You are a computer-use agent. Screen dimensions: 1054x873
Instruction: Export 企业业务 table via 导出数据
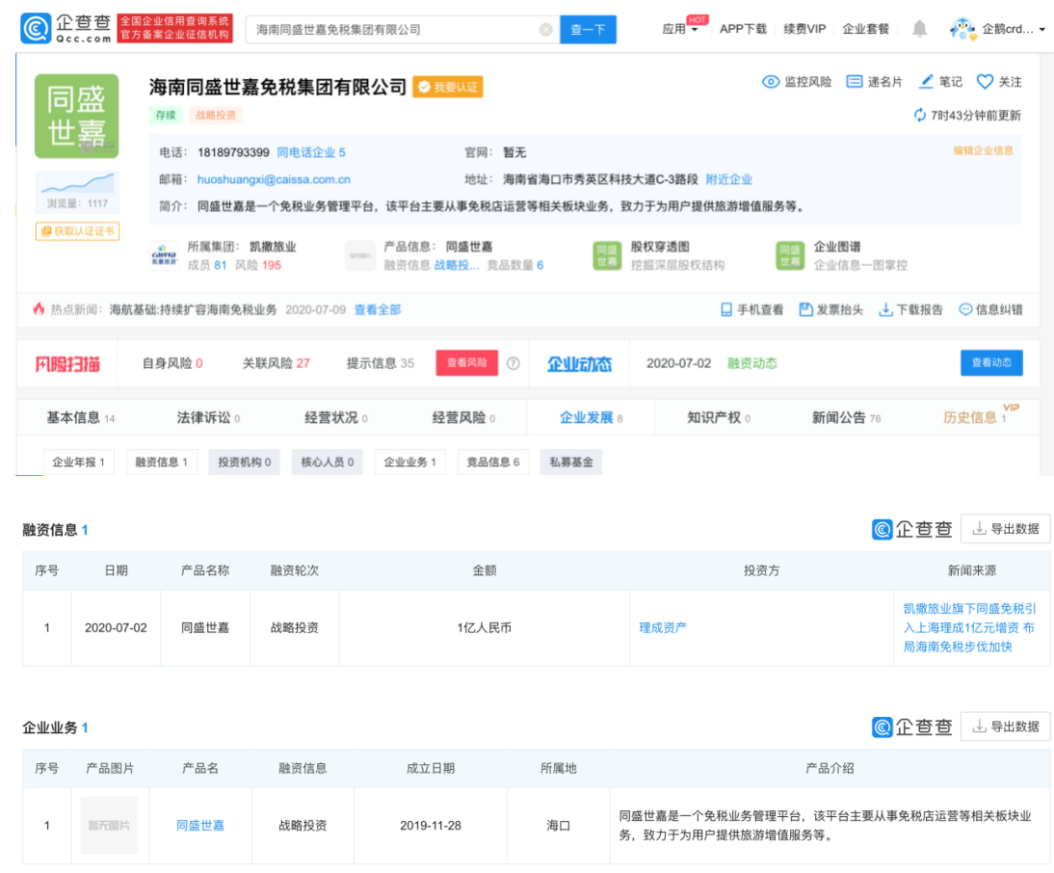tap(1006, 726)
